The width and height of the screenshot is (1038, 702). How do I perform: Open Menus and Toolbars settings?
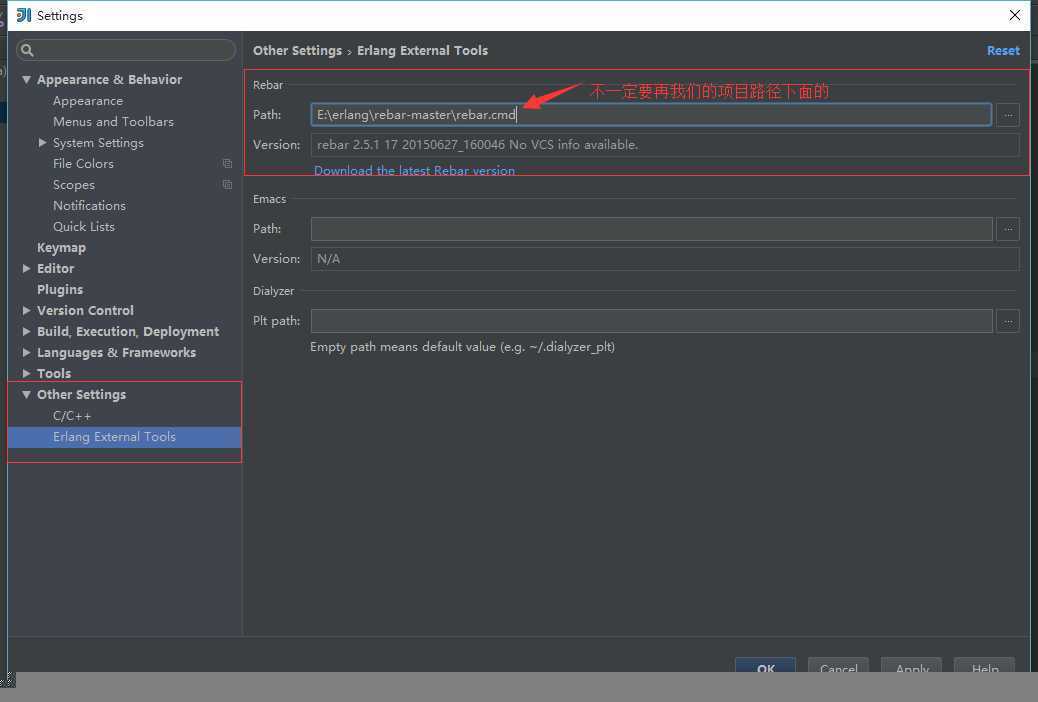(113, 122)
